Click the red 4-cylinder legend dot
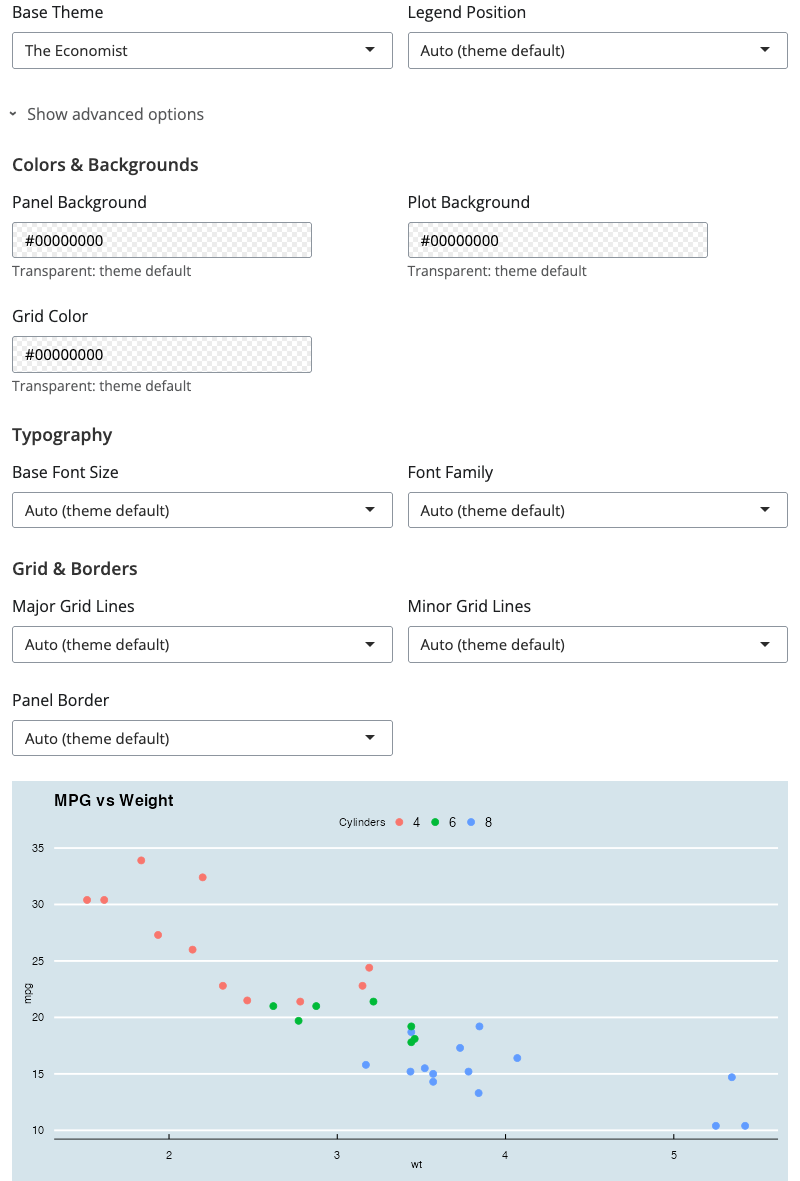The height and width of the screenshot is (1181, 800). (400, 822)
